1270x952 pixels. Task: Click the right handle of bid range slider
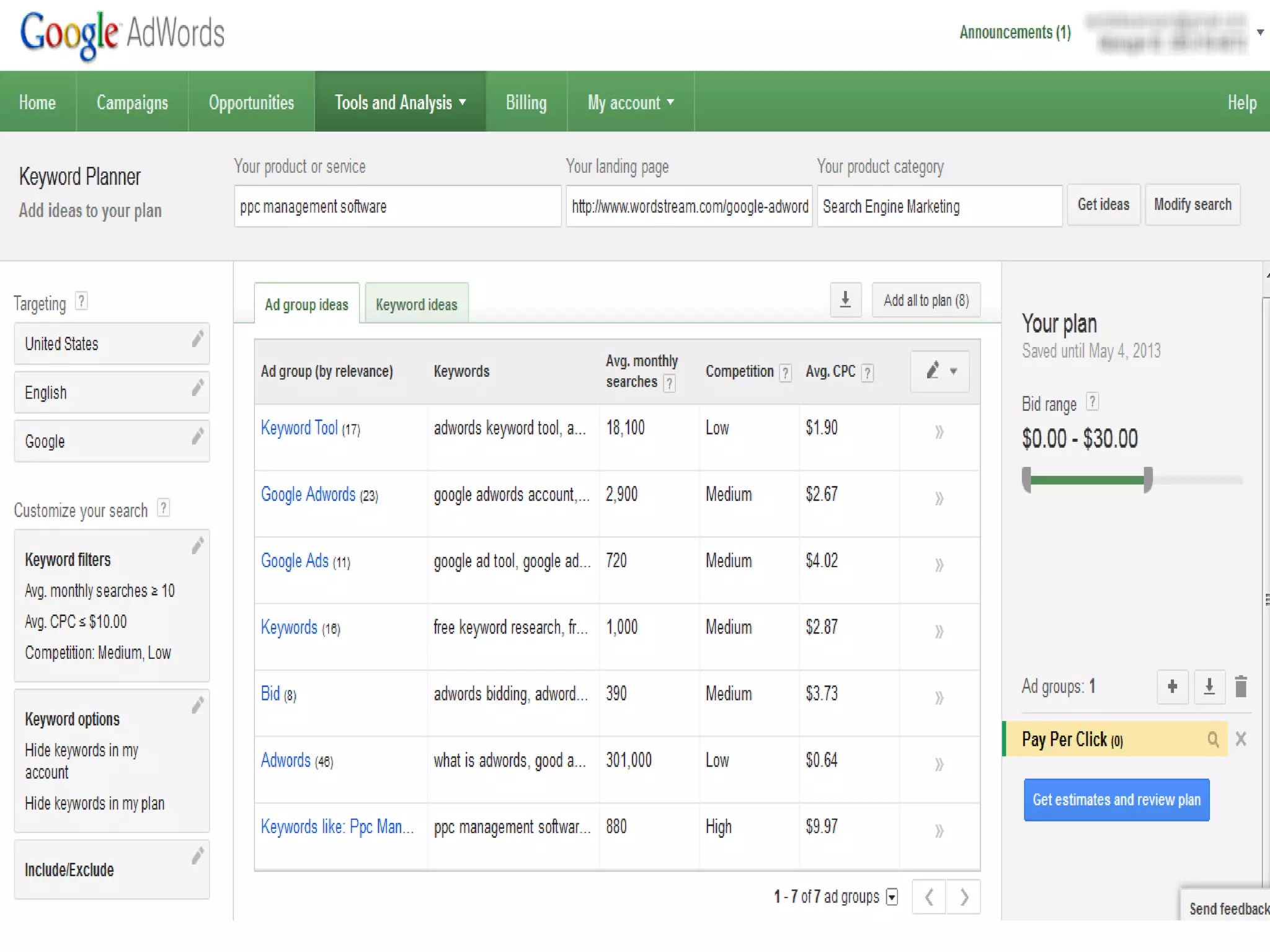coord(1148,479)
